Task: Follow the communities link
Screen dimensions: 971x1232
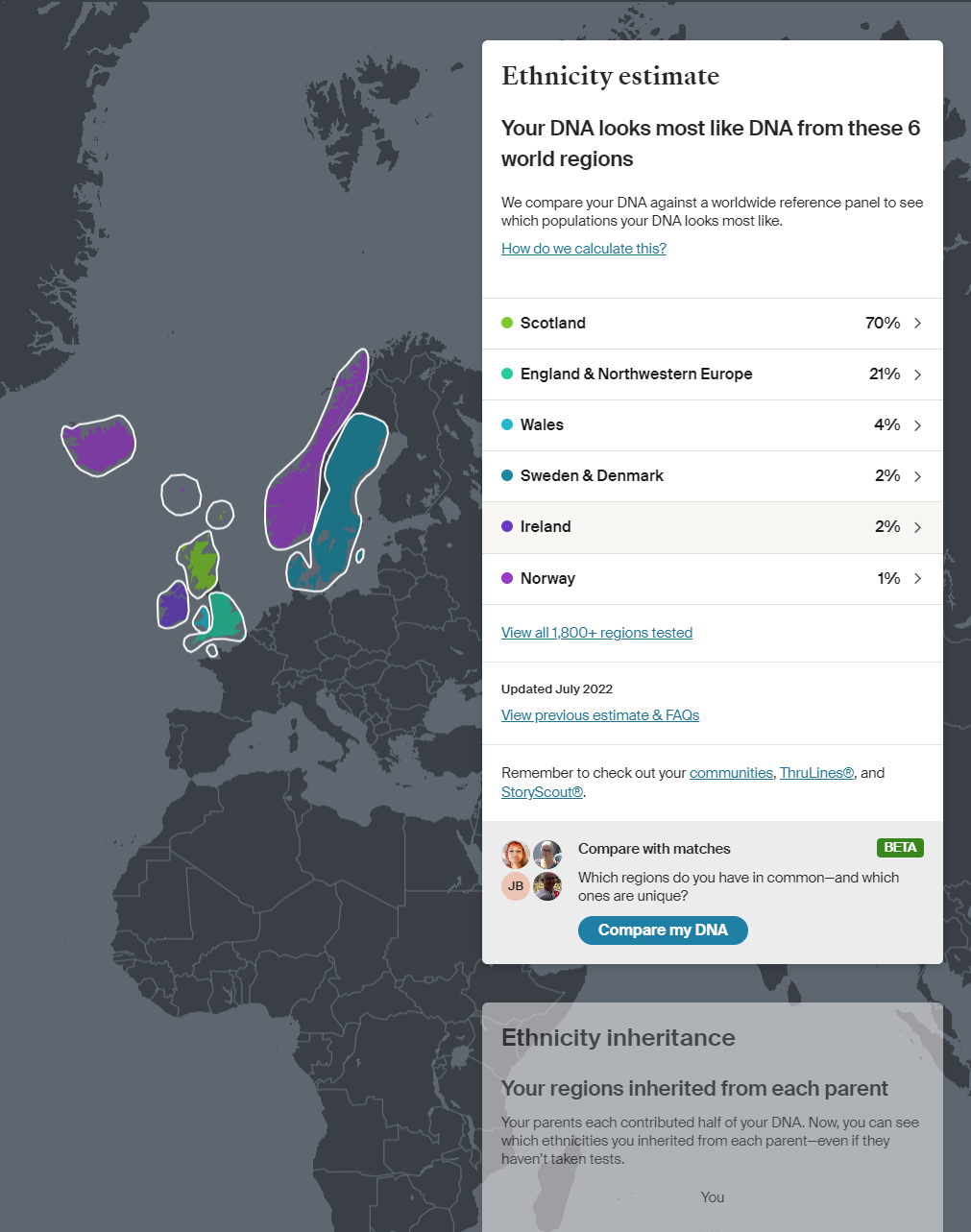Action: [731, 773]
